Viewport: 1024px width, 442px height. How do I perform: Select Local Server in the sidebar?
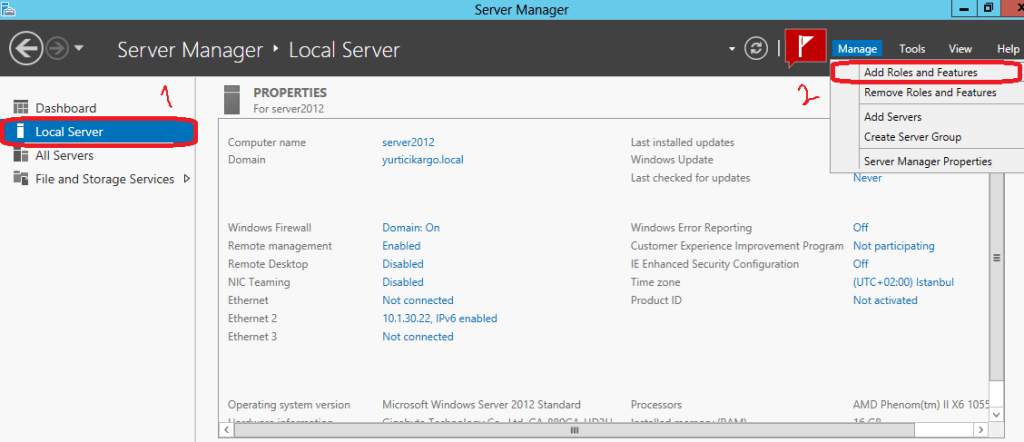pyautogui.click(x=69, y=131)
